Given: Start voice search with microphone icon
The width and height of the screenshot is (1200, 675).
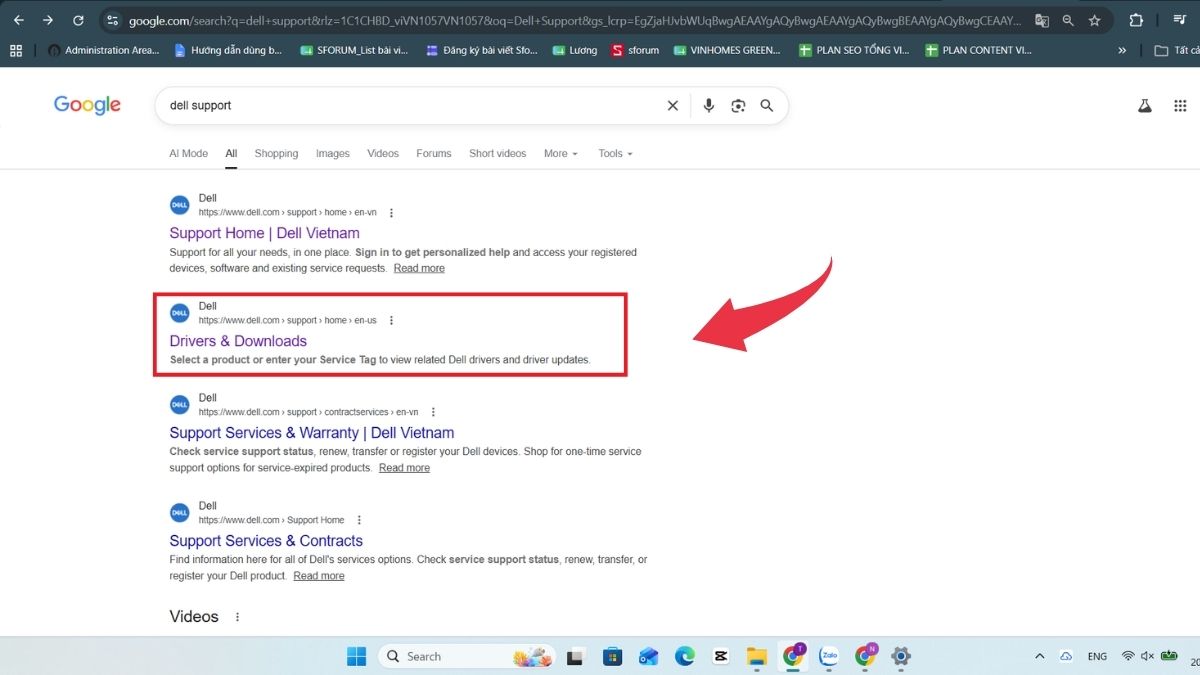Looking at the screenshot, I should tap(709, 105).
